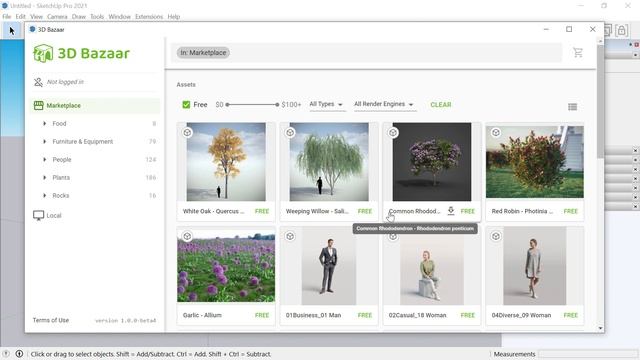Select Local in the sidebar
Screen dimensions: 640x360
(53, 215)
